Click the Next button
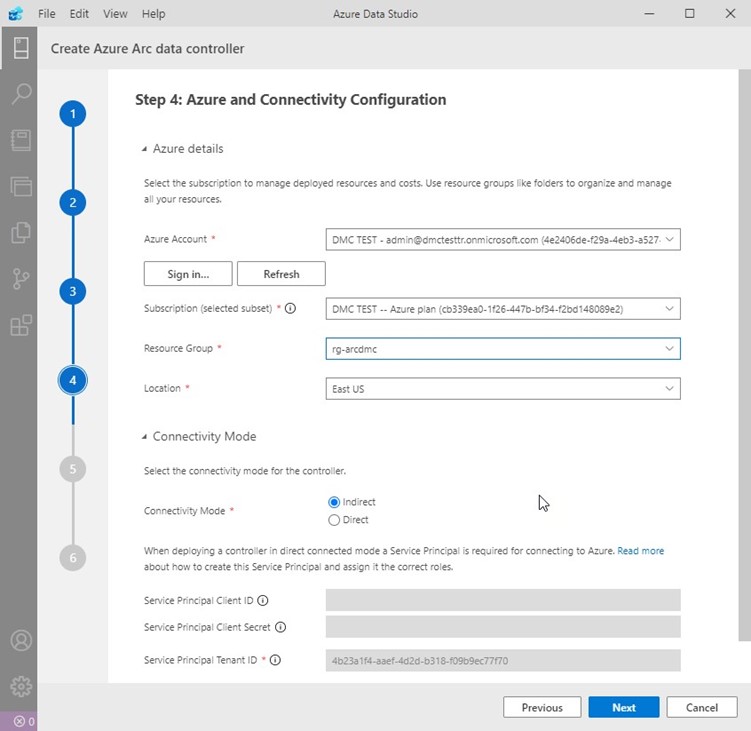The width and height of the screenshot is (751, 731). pyautogui.click(x=624, y=708)
